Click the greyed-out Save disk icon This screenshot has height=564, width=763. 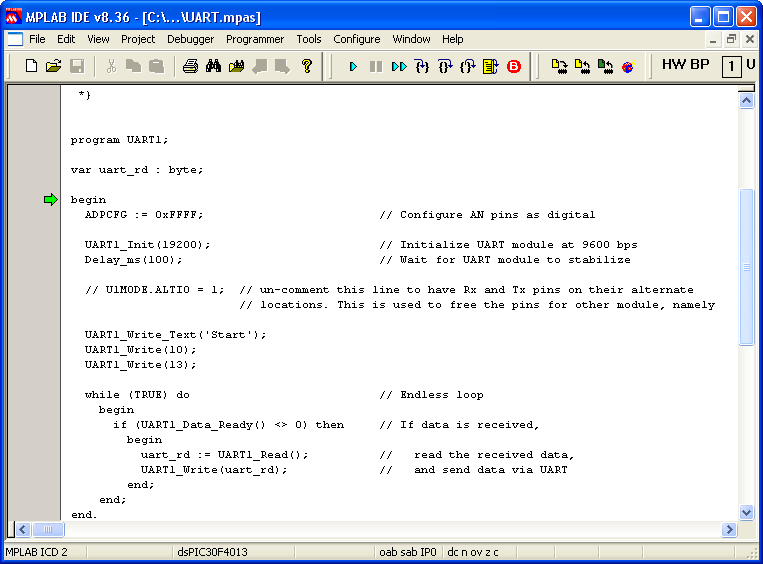tap(77, 66)
